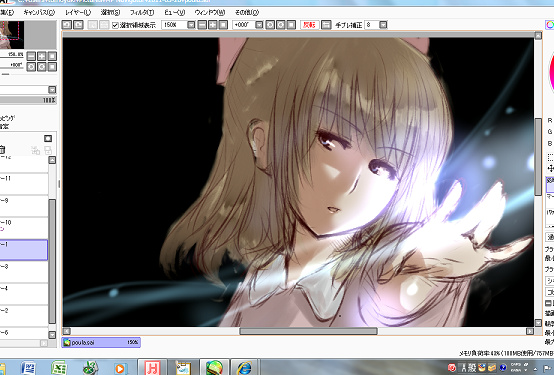Open the ウィンドウ(W) window menu
The image size is (554, 375).
(210, 12)
